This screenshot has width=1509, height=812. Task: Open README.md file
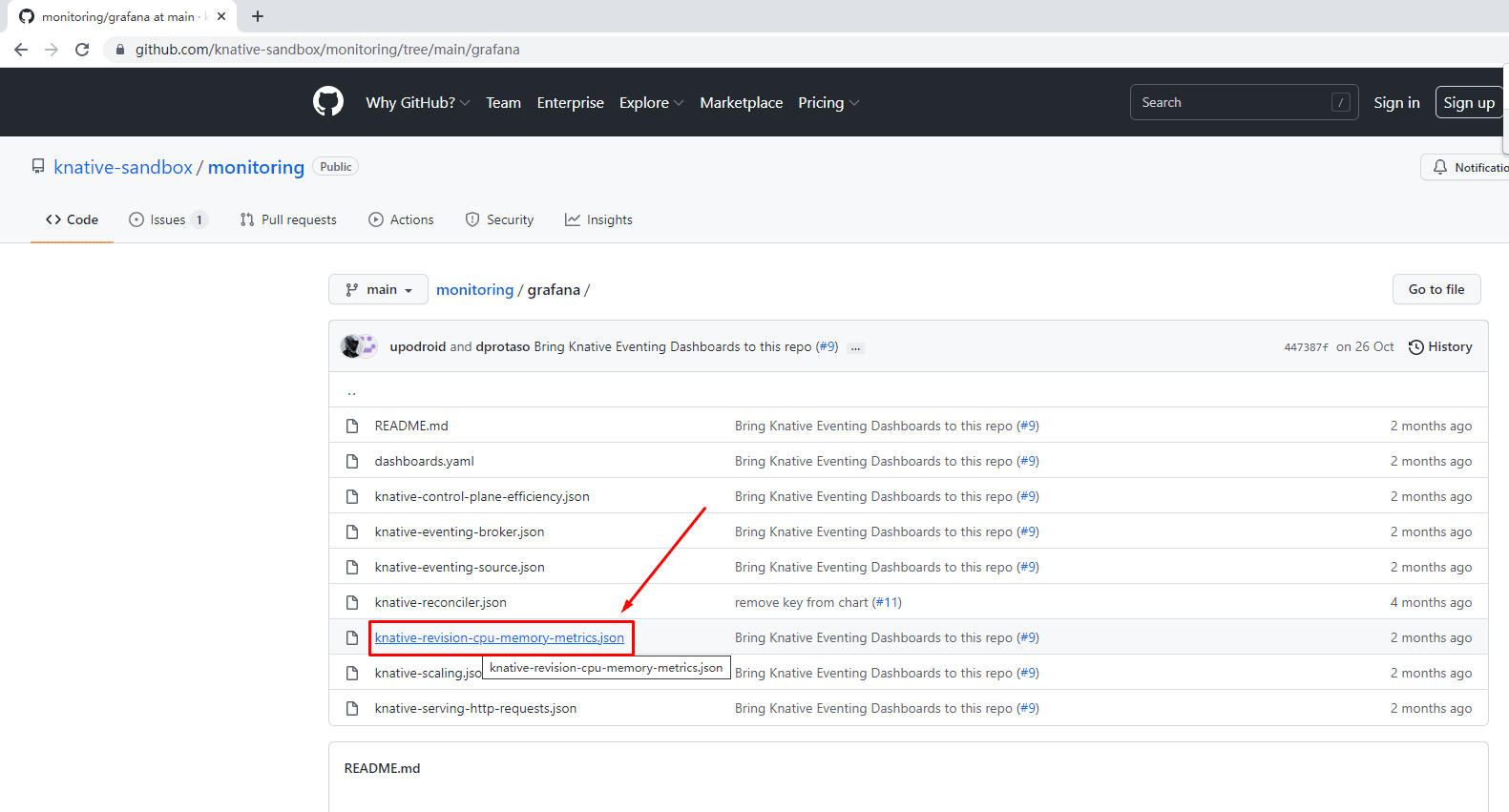point(411,426)
